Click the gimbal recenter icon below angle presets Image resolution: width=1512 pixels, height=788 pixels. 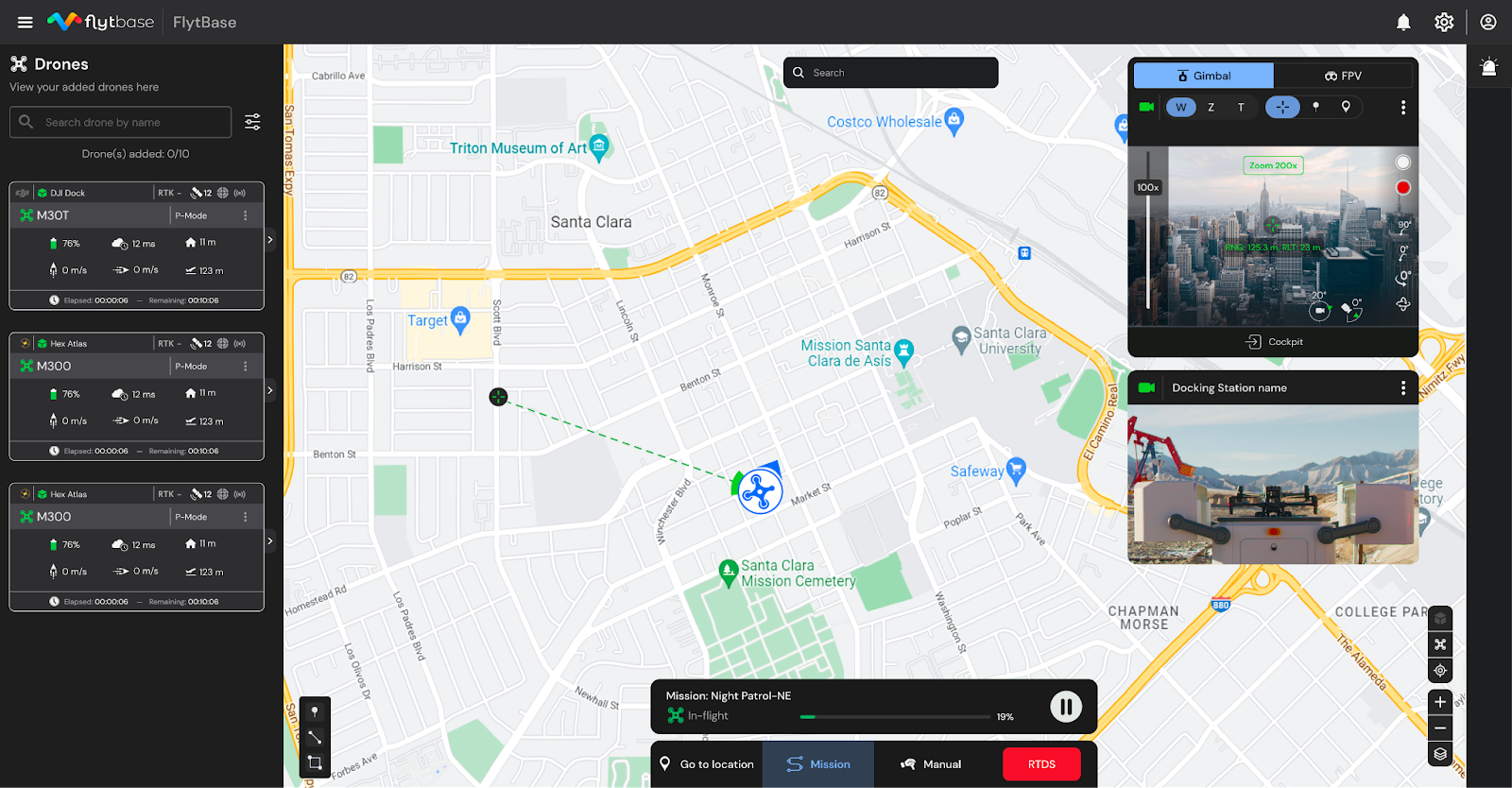click(1403, 303)
